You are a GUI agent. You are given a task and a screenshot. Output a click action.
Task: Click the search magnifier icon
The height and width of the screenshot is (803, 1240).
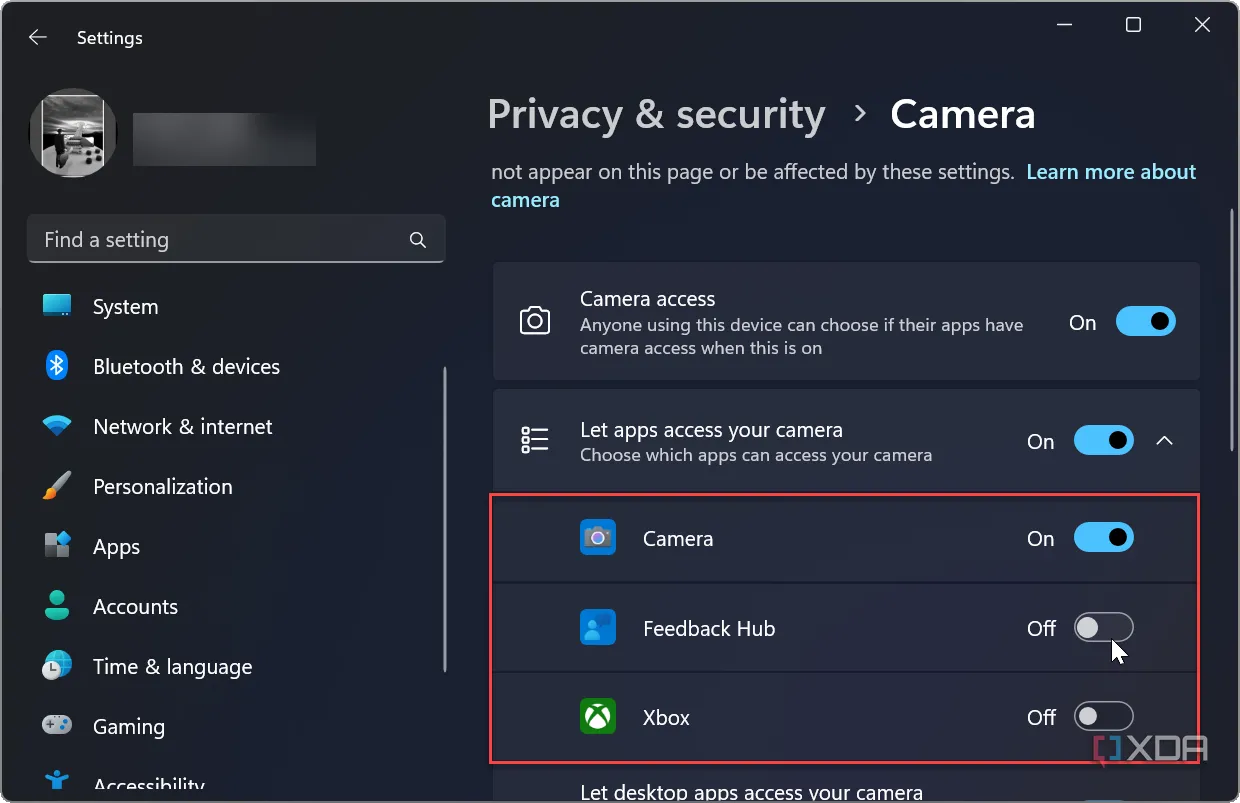point(418,240)
